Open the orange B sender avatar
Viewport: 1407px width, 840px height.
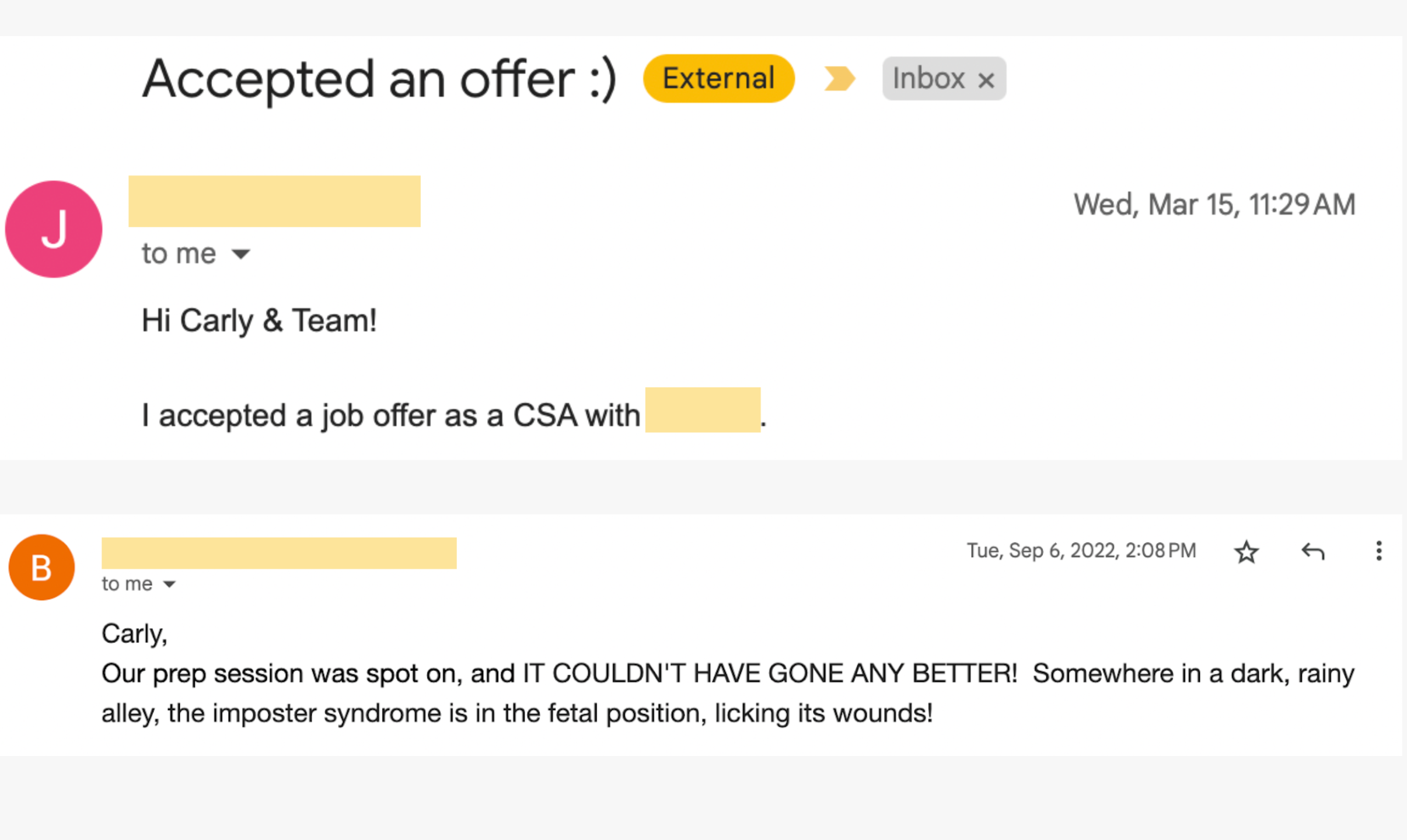tap(41, 567)
